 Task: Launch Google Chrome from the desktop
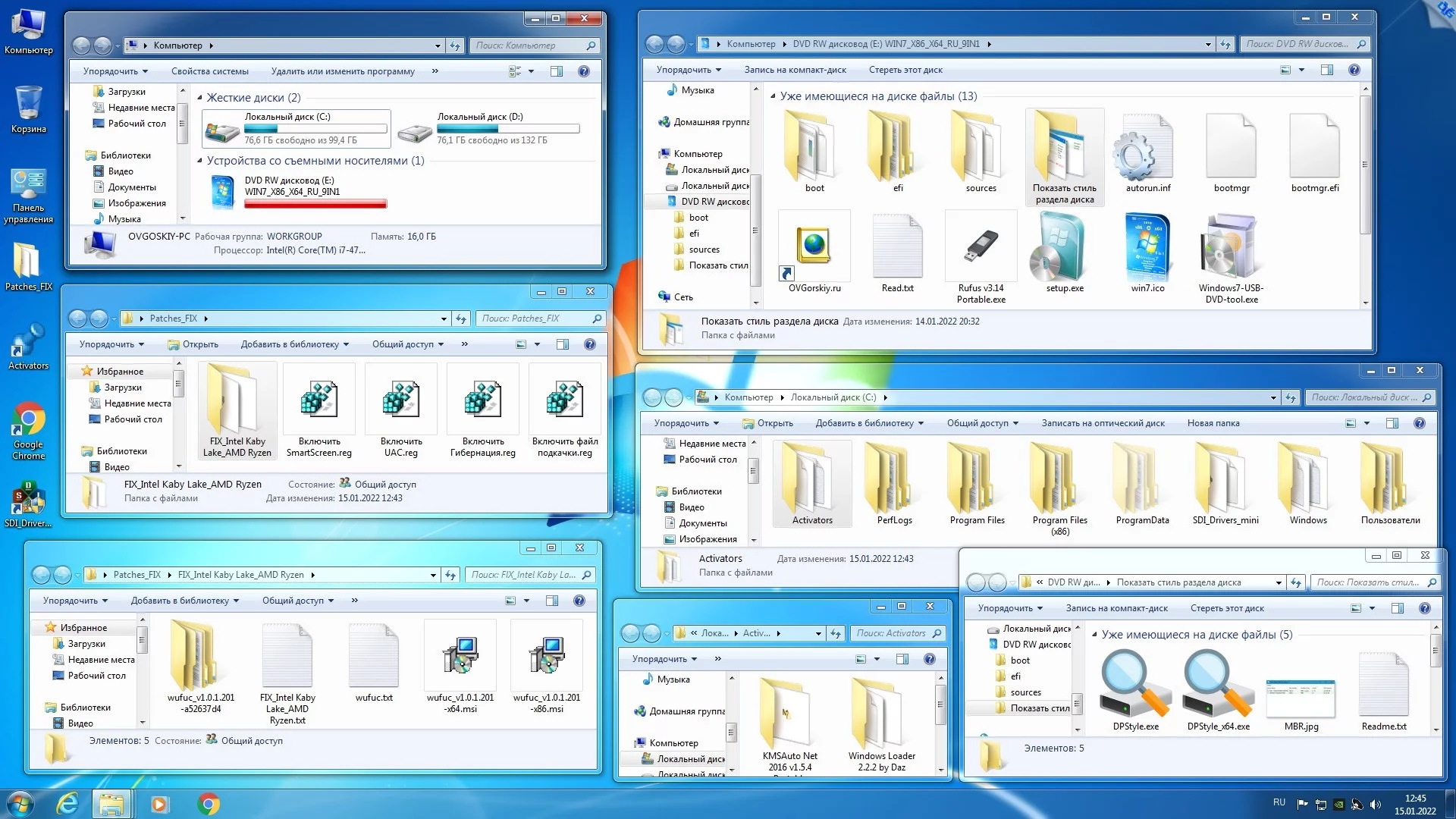(28, 419)
